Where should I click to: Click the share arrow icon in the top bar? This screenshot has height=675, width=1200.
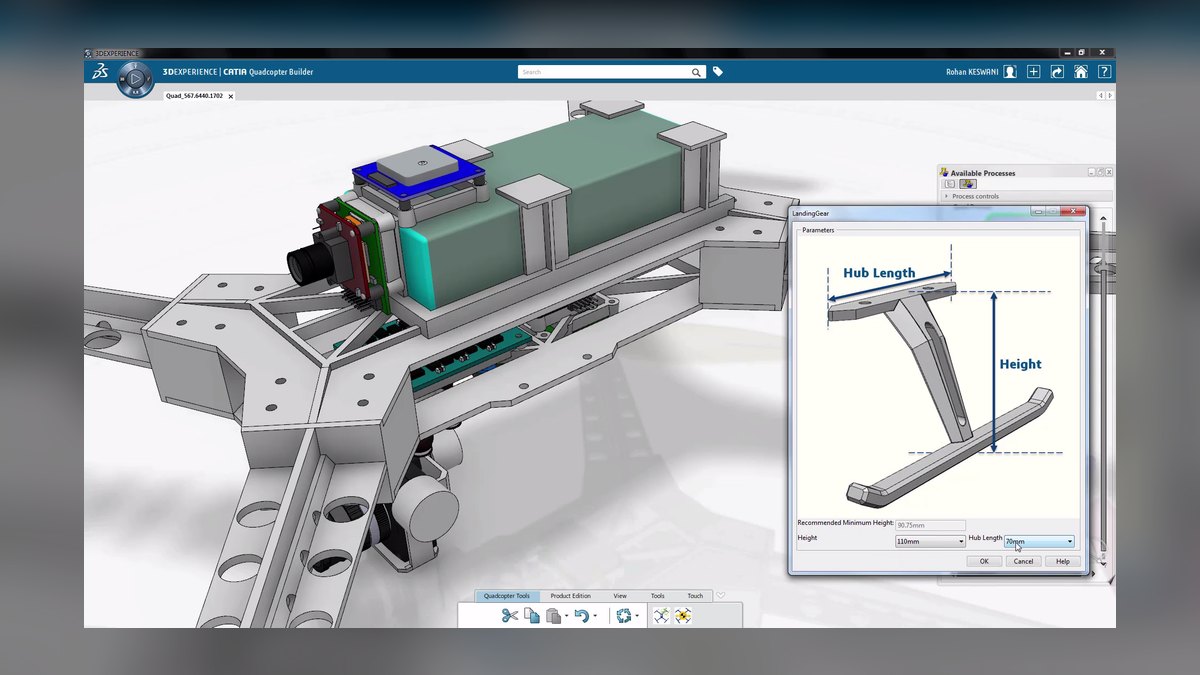point(1057,72)
